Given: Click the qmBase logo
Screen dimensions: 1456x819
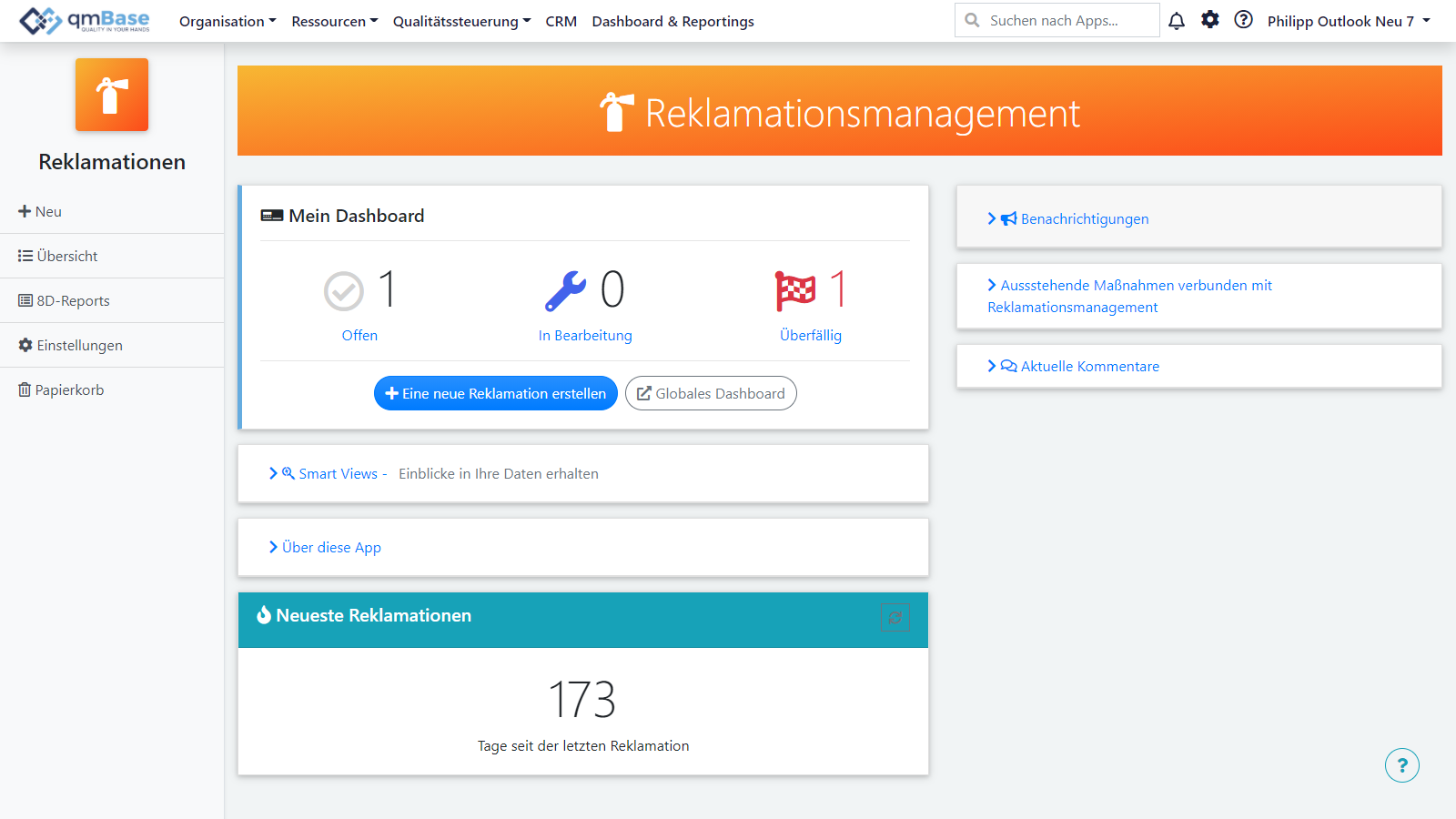Looking at the screenshot, I should click(85, 20).
